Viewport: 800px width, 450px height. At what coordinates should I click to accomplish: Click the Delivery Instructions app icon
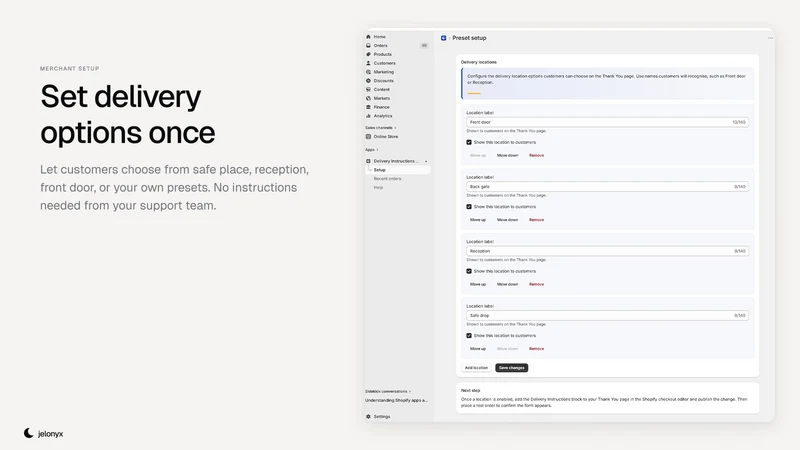coord(368,161)
